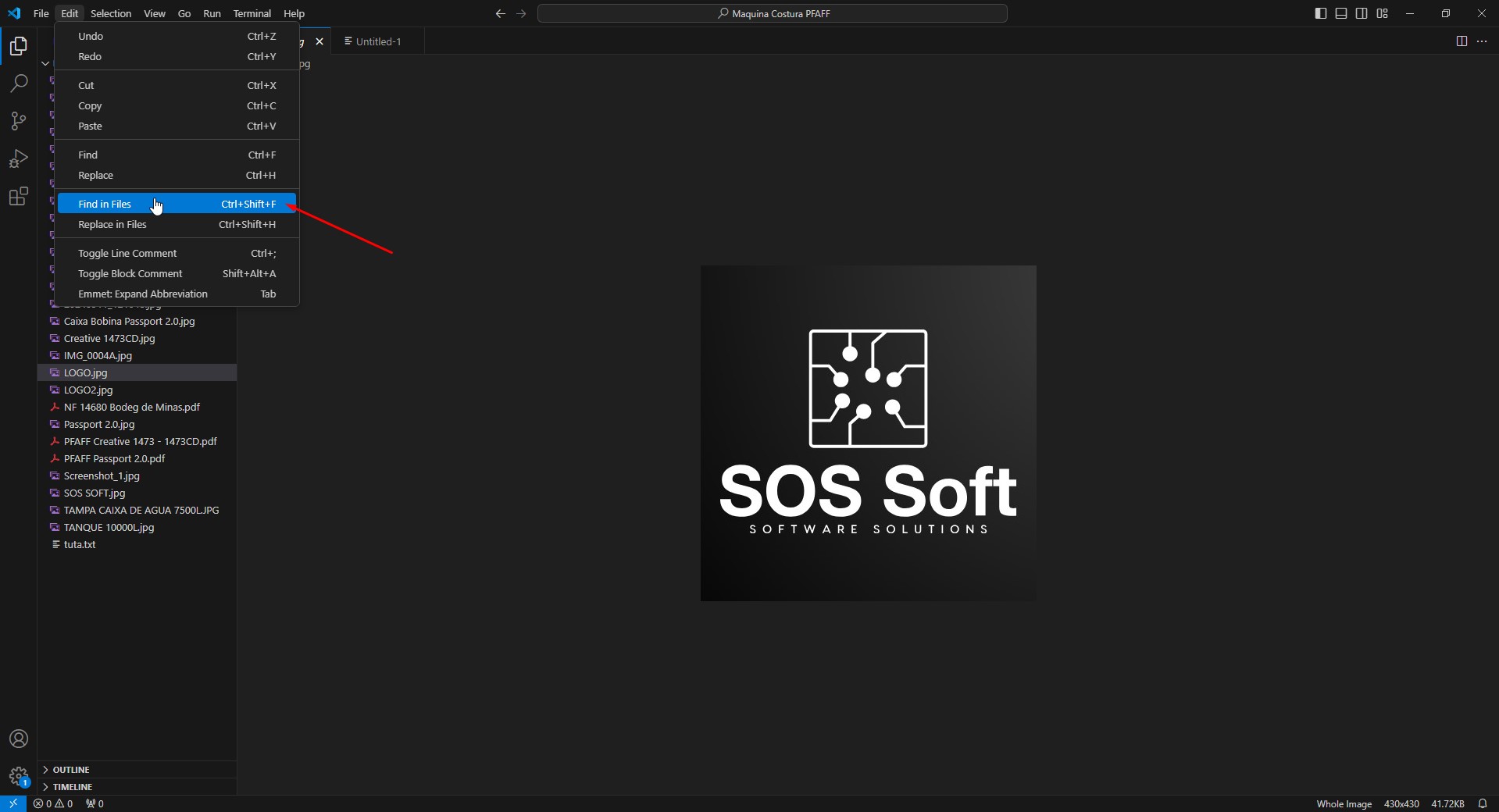This screenshot has height=812, width=1499.
Task: Open the Search view icon
Action: 19,84
